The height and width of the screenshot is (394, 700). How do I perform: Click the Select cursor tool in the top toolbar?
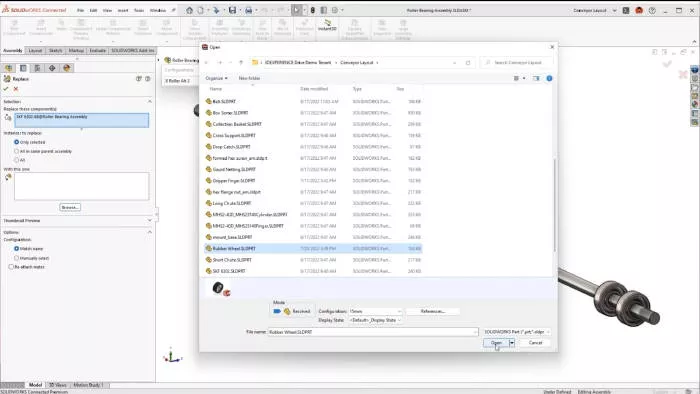pos(296,10)
